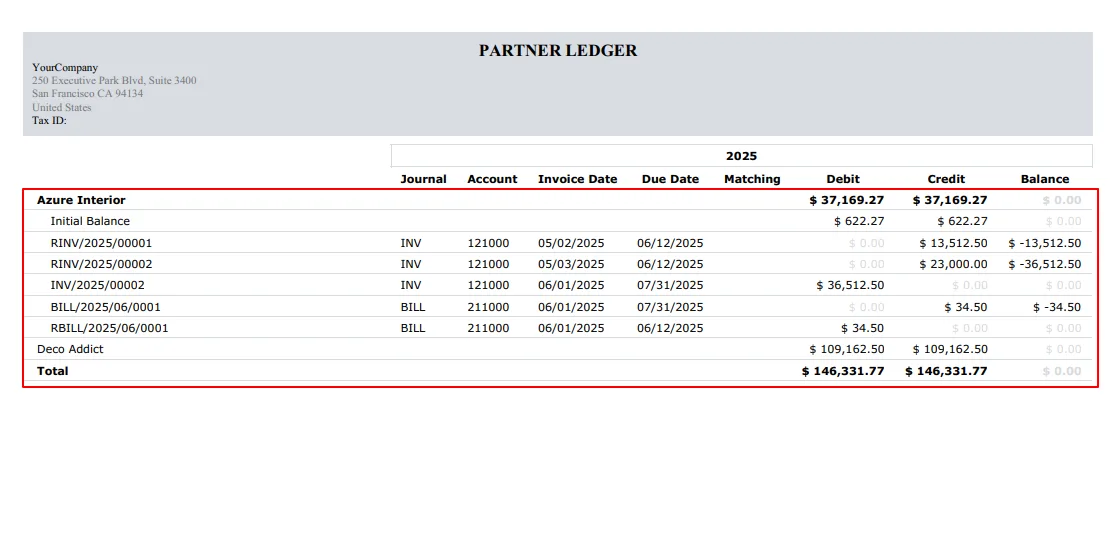
Task: Click balance $ -13,512.50
Action: tap(1045, 243)
